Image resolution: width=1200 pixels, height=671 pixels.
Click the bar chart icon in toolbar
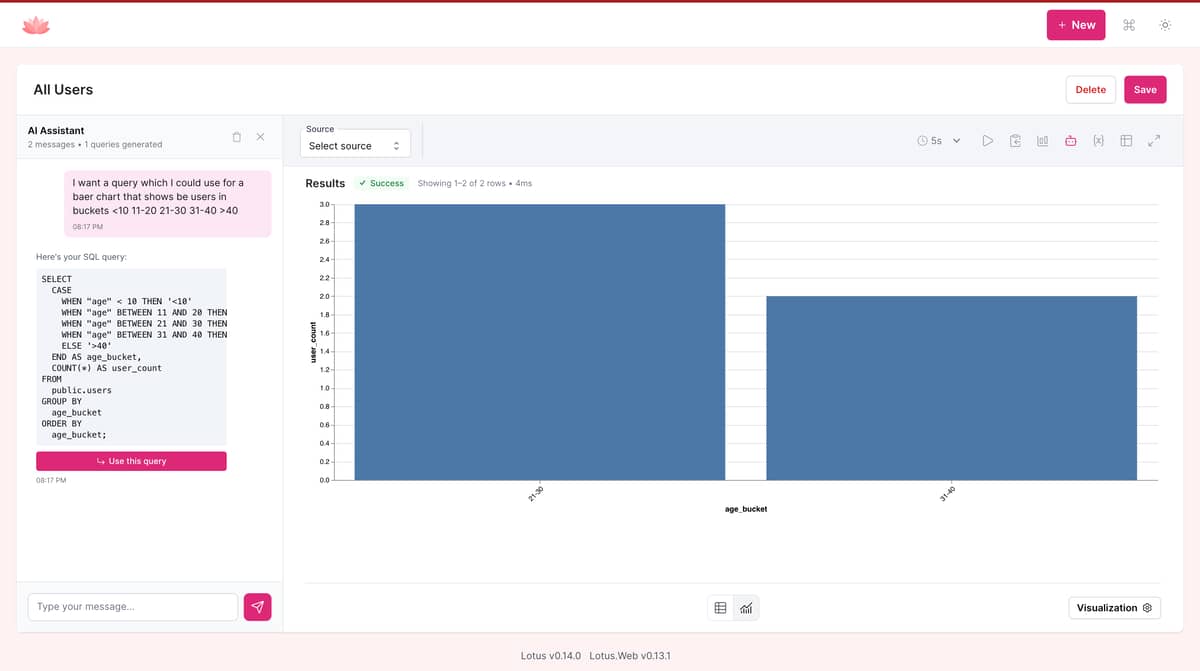coord(1042,141)
